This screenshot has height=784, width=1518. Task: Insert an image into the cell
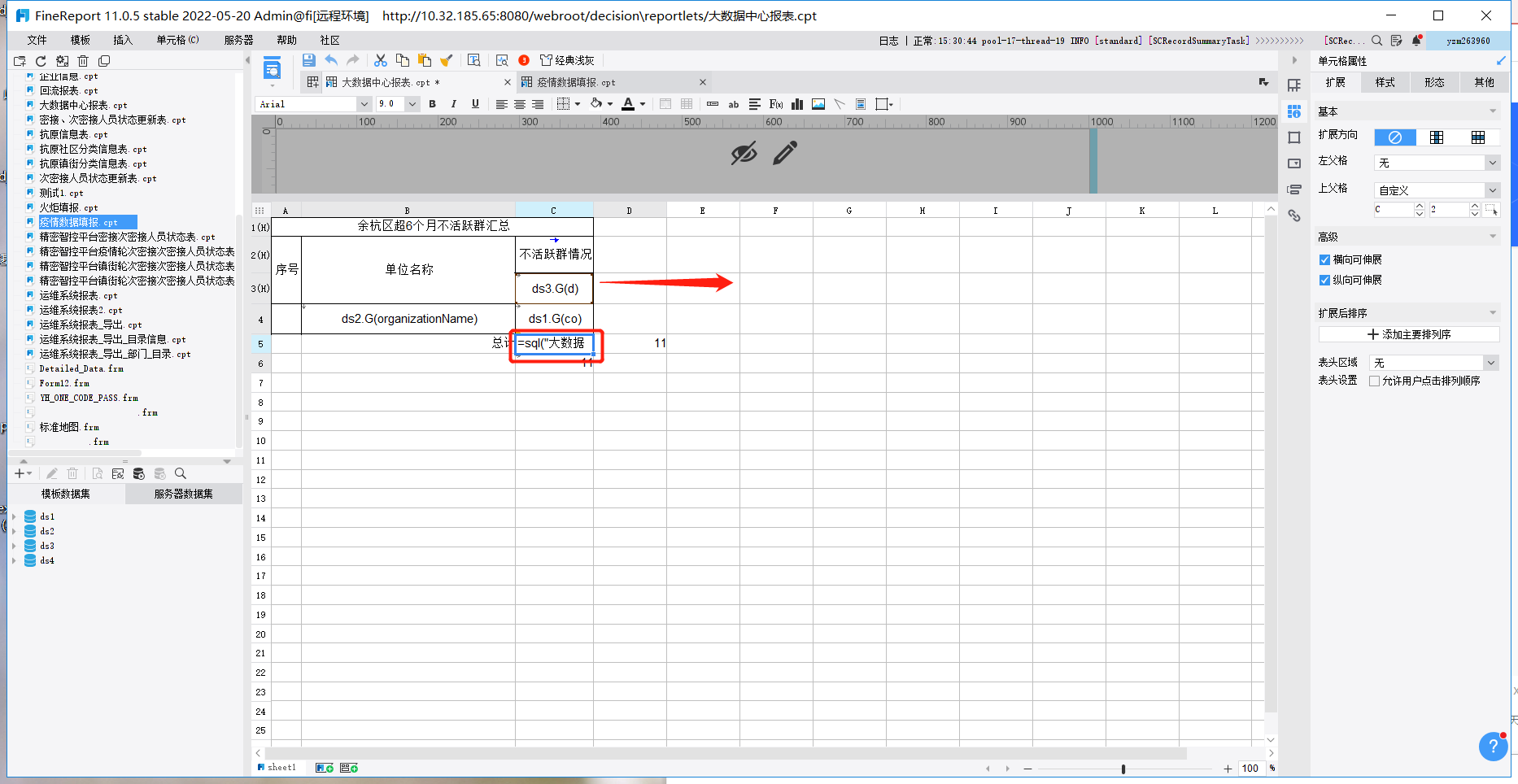[818, 104]
